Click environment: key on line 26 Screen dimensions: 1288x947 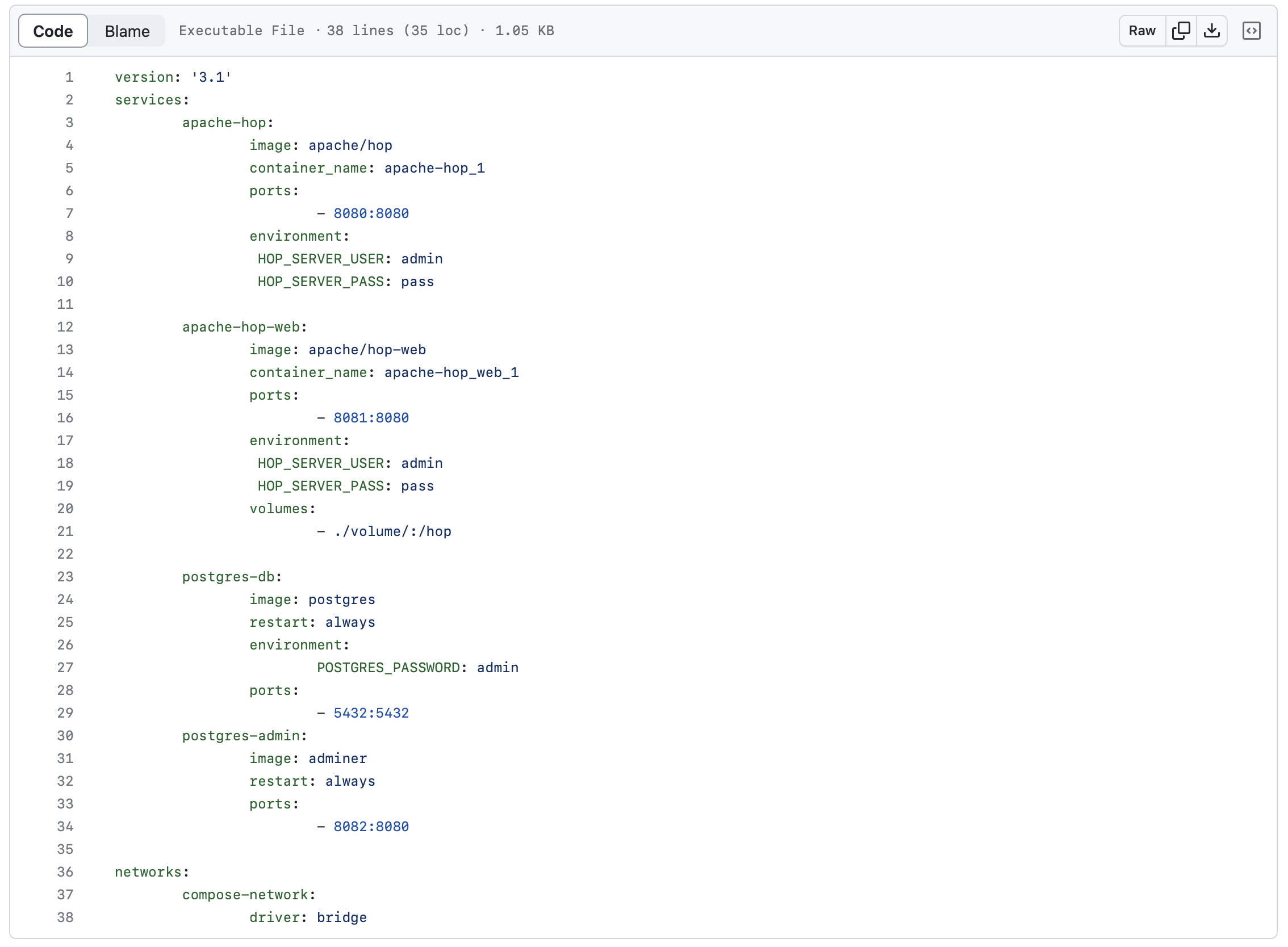pyautogui.click(x=299, y=645)
